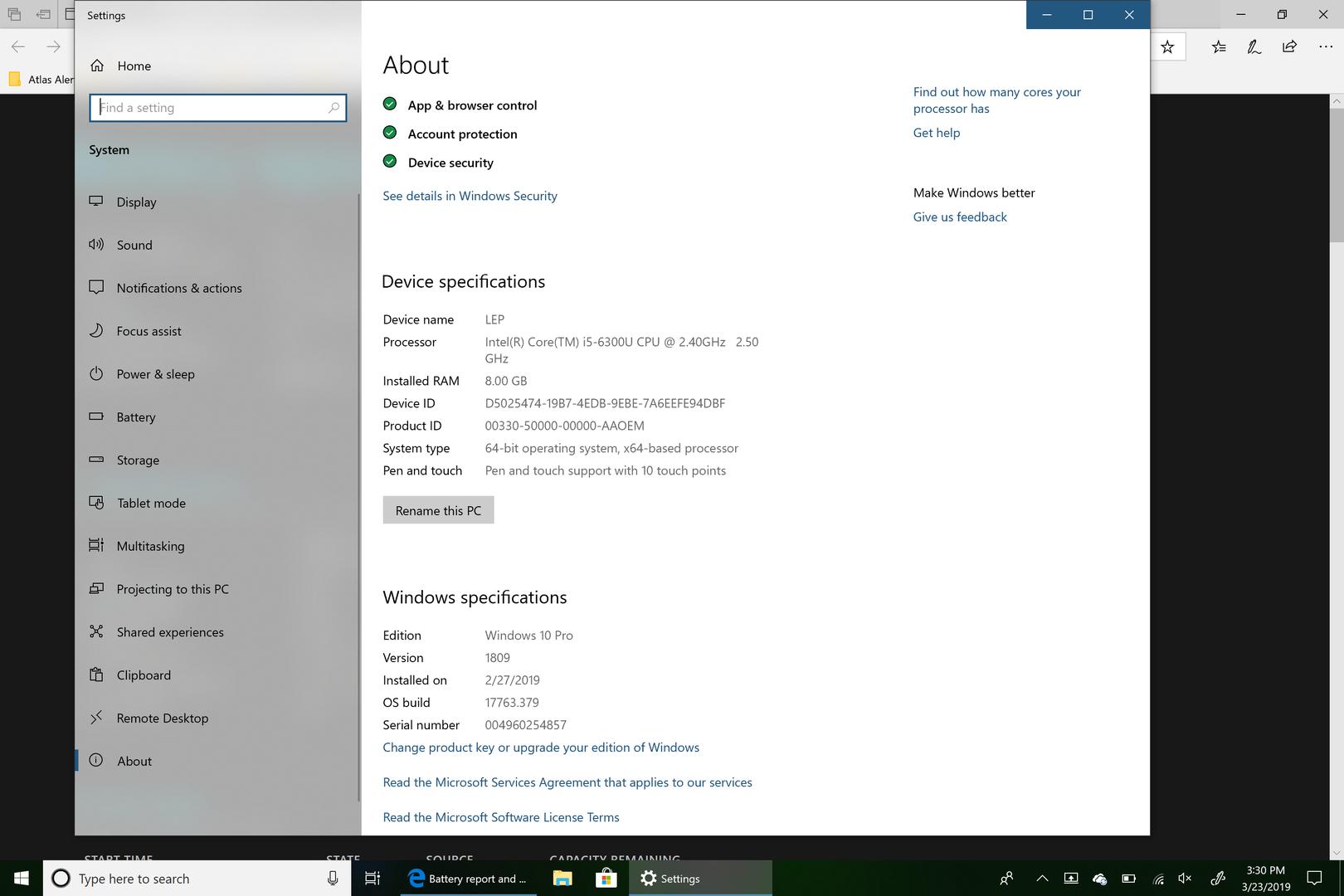Click the OneDrive cloud tray icon
Screen dimensions: 1344x896
(x=1099, y=879)
